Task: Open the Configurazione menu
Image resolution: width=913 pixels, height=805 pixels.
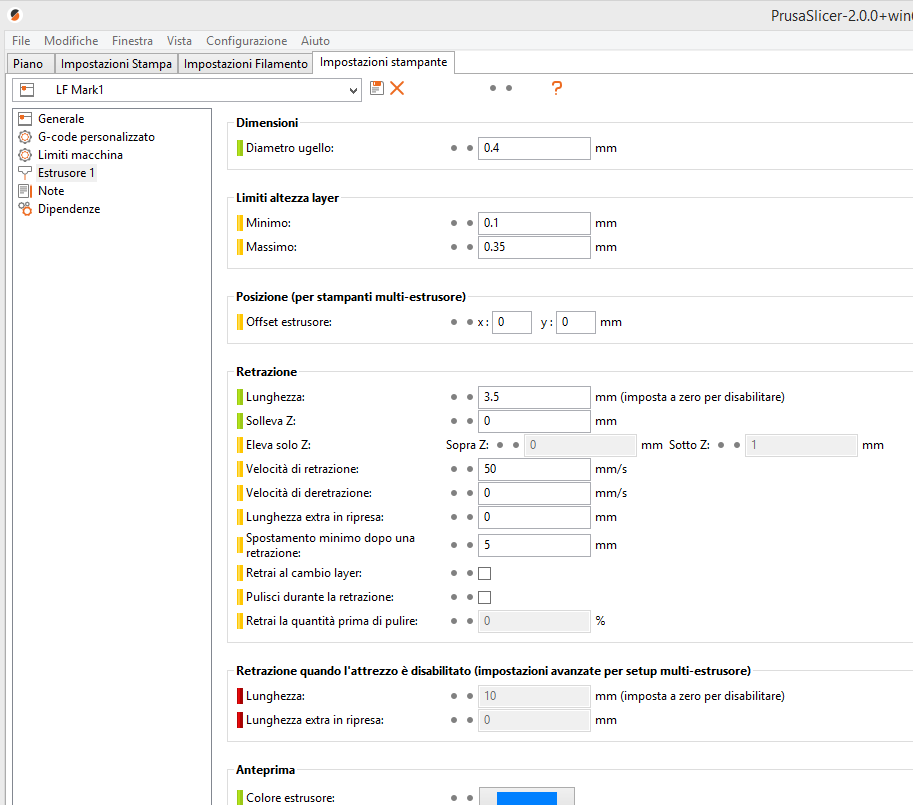Action: (246, 41)
